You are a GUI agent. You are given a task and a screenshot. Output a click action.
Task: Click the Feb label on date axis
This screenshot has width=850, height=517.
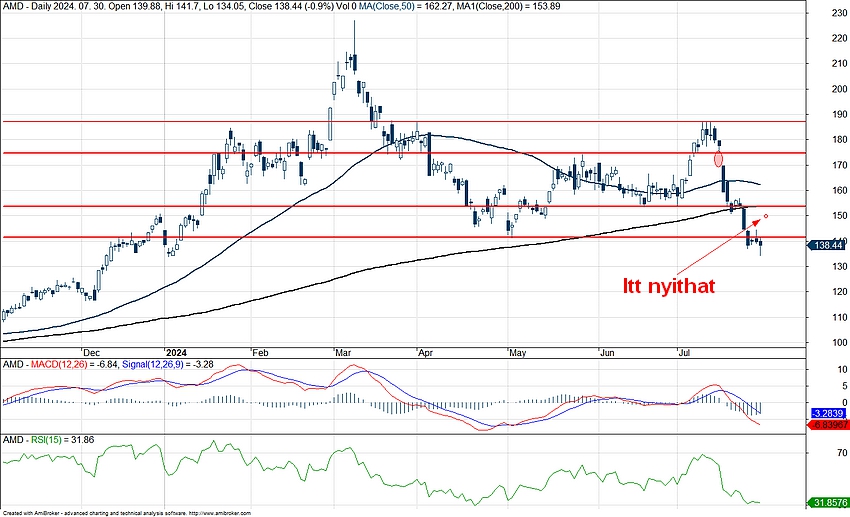260,353
